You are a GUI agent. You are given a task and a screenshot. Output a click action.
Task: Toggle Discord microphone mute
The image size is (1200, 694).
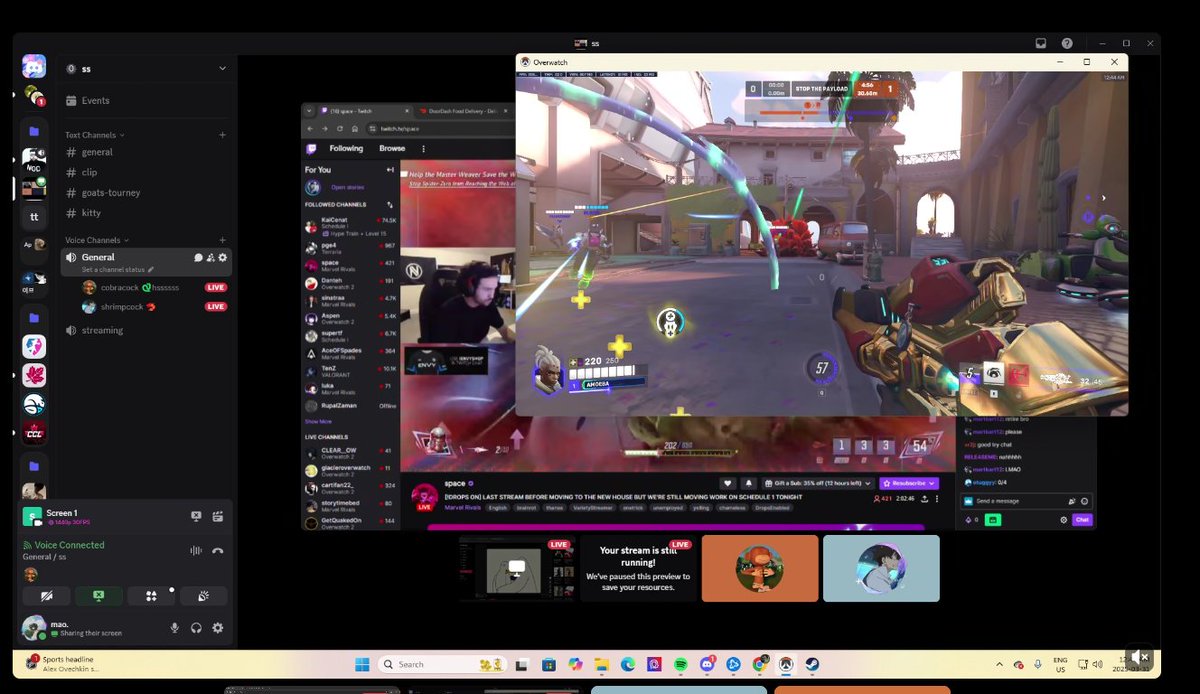[175, 628]
